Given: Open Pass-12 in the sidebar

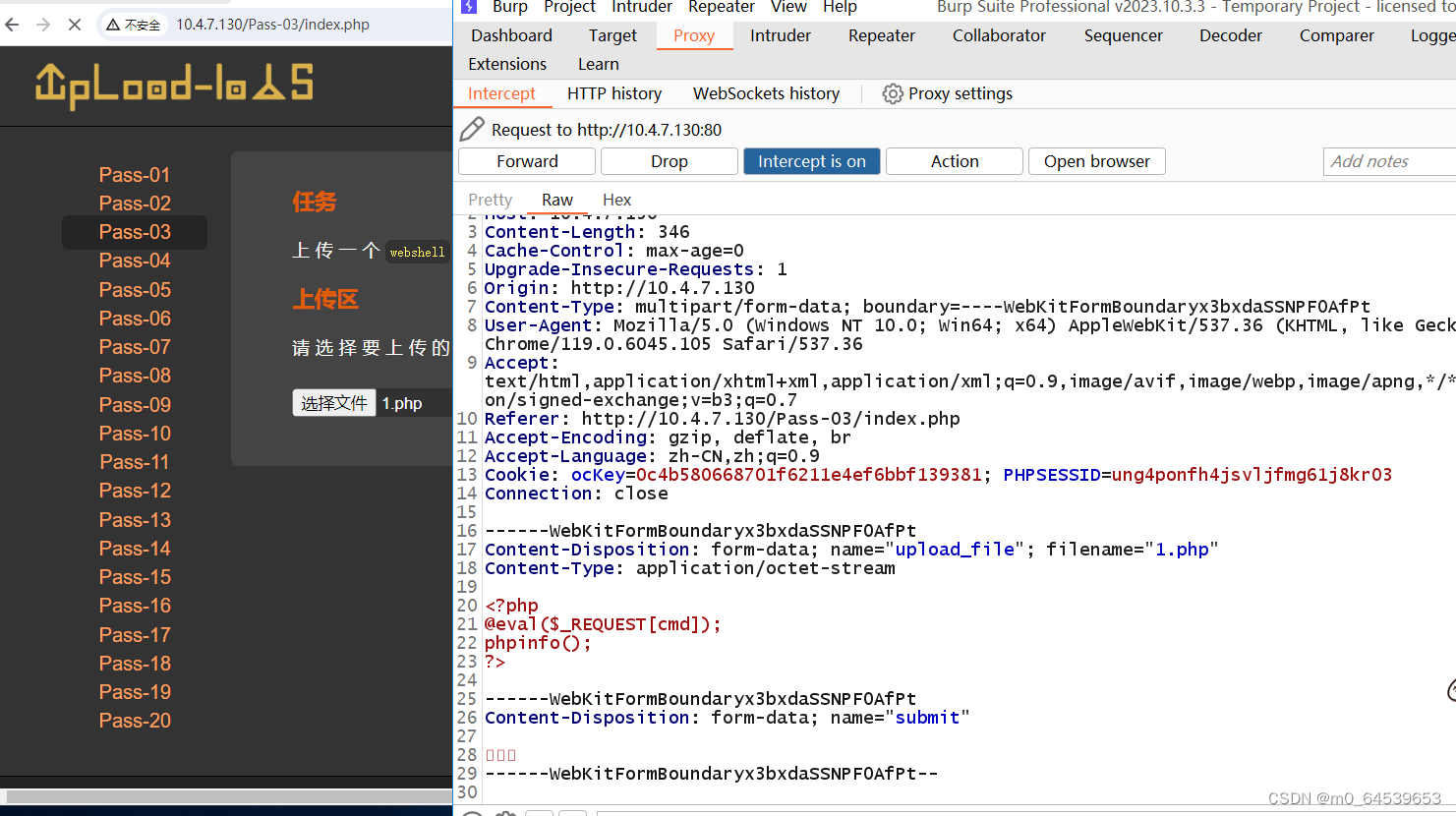Looking at the screenshot, I should 135,491.
